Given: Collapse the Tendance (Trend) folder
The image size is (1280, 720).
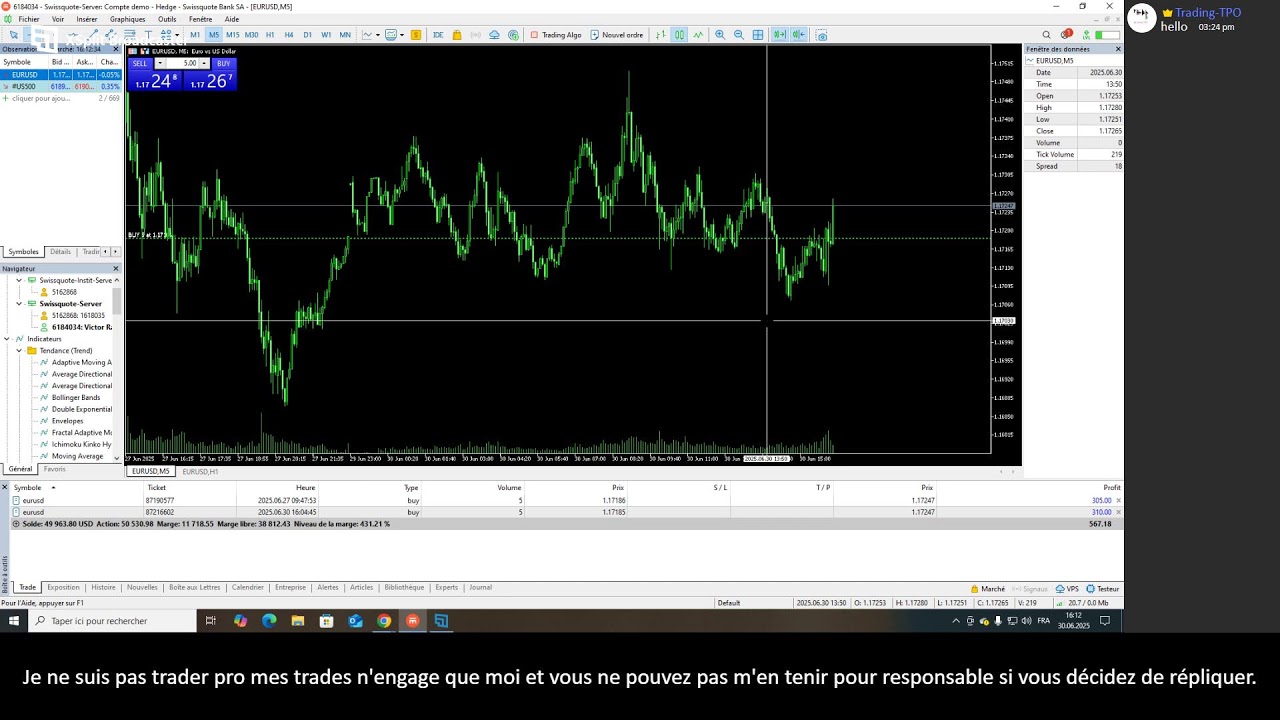Looking at the screenshot, I should 19,351.
